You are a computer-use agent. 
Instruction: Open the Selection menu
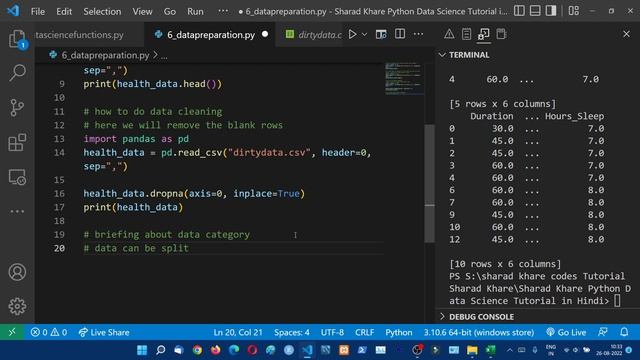click(x=102, y=11)
